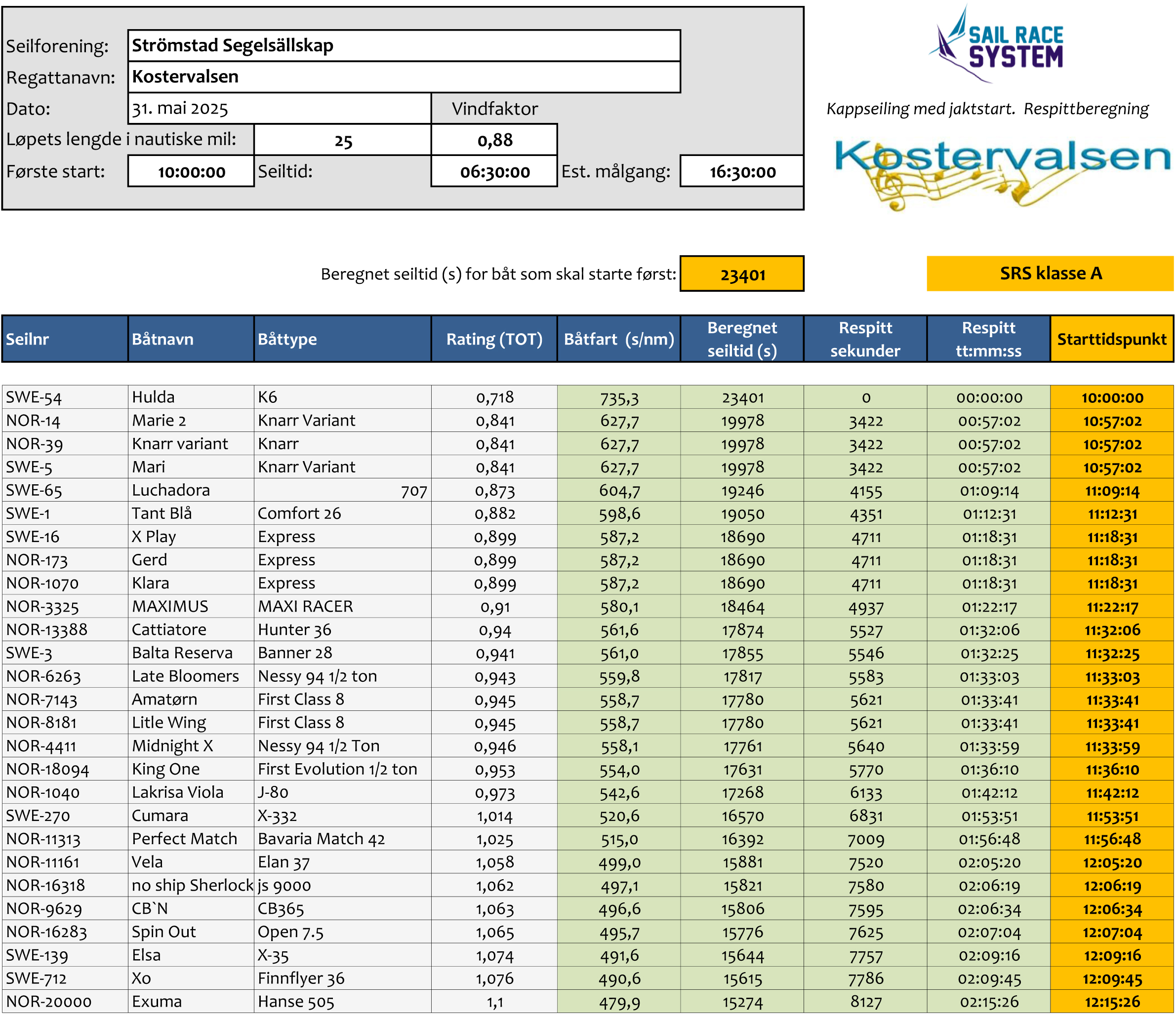
Task: Select the Kostervalsen regatta name field
Action: tap(404, 77)
